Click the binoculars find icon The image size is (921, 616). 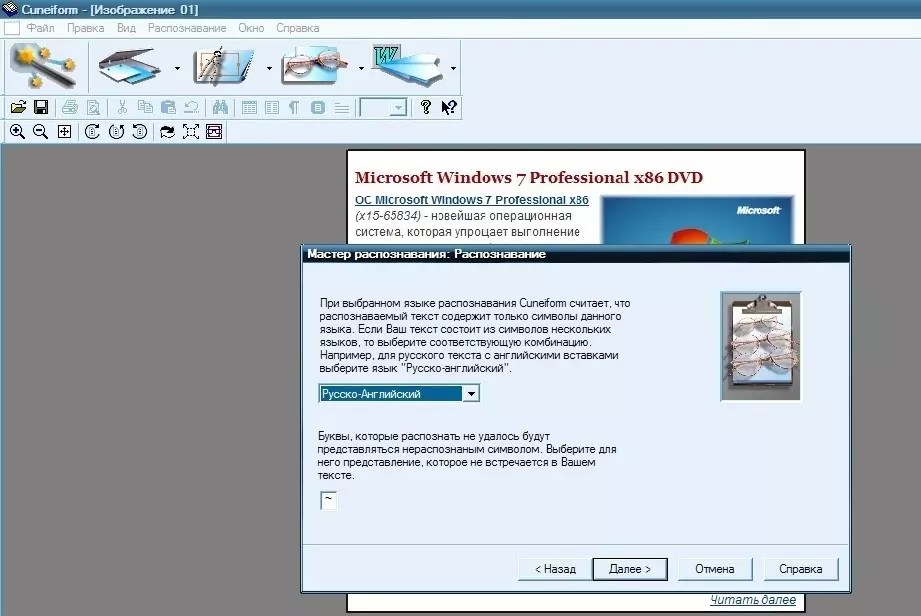(x=220, y=107)
